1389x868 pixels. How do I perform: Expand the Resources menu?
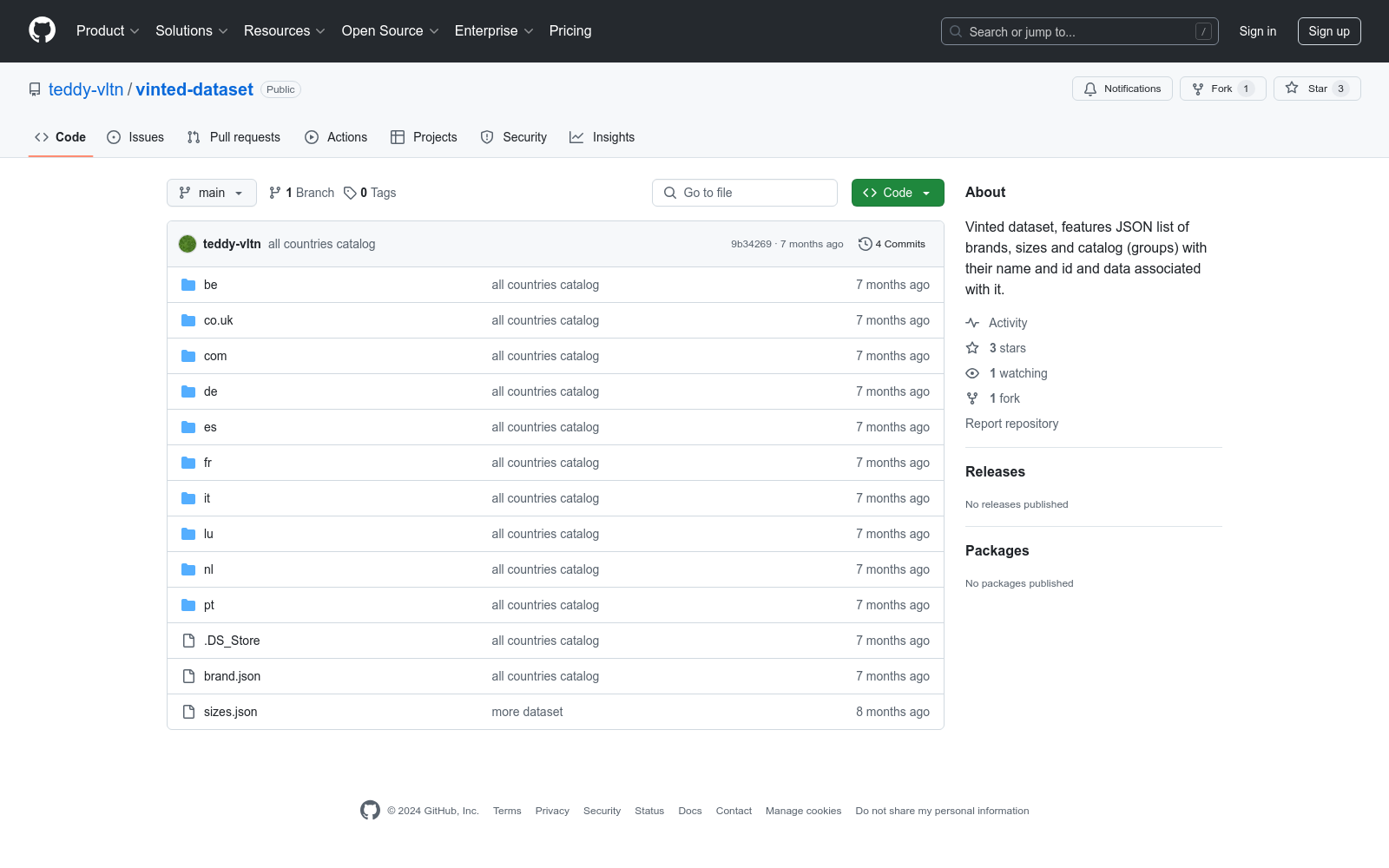pyautogui.click(x=285, y=31)
